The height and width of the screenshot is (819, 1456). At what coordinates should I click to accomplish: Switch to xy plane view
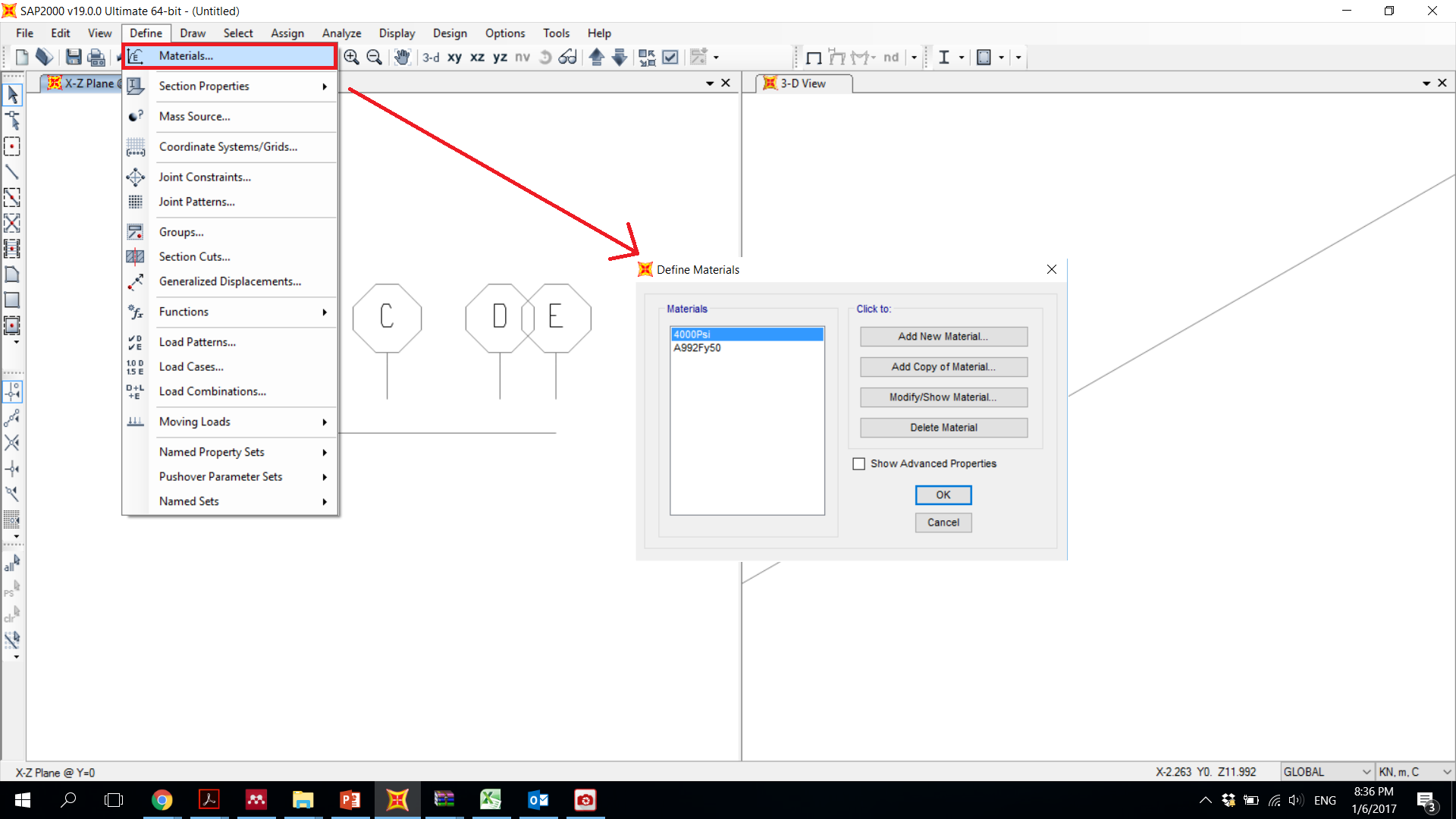454,57
